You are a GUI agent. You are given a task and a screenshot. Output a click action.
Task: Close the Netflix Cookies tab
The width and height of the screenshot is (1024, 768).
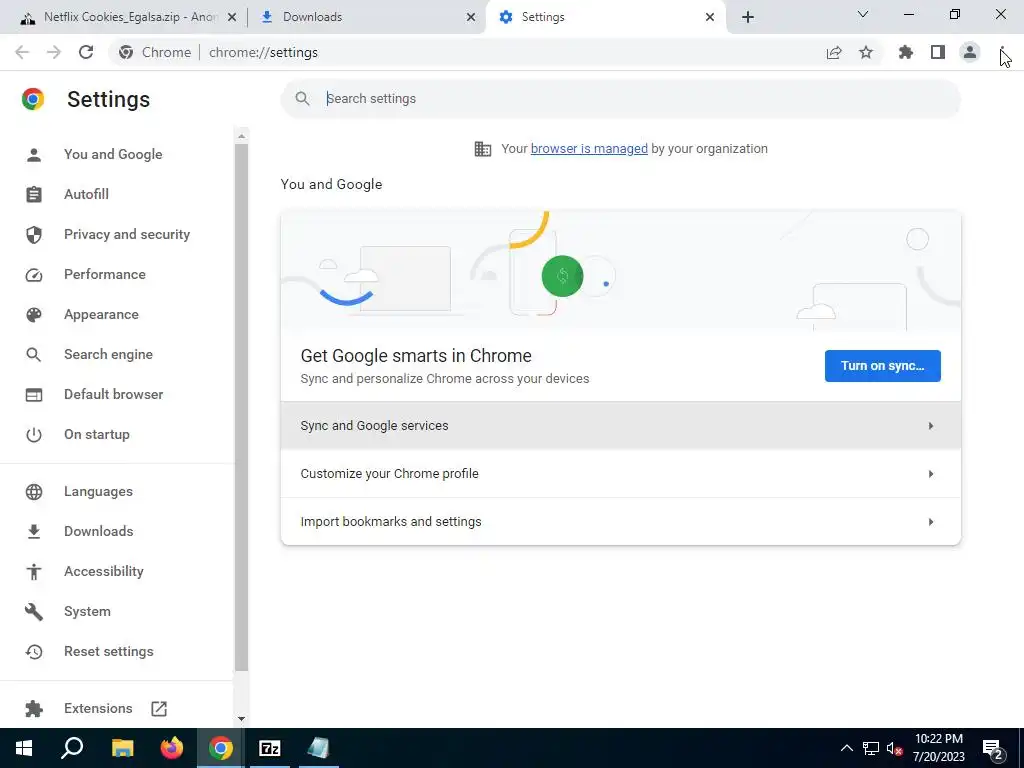[x=232, y=18]
